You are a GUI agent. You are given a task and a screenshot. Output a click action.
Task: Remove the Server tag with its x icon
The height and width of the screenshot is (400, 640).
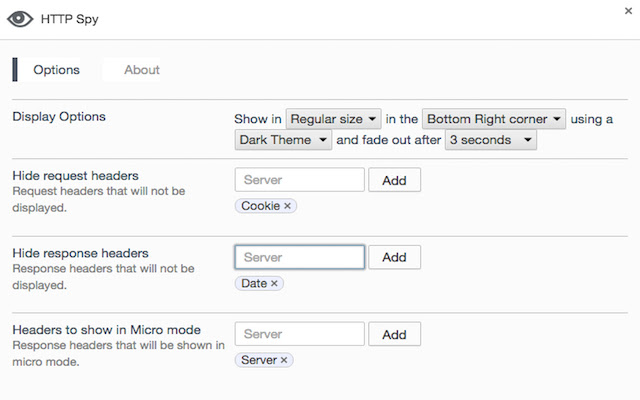284,360
